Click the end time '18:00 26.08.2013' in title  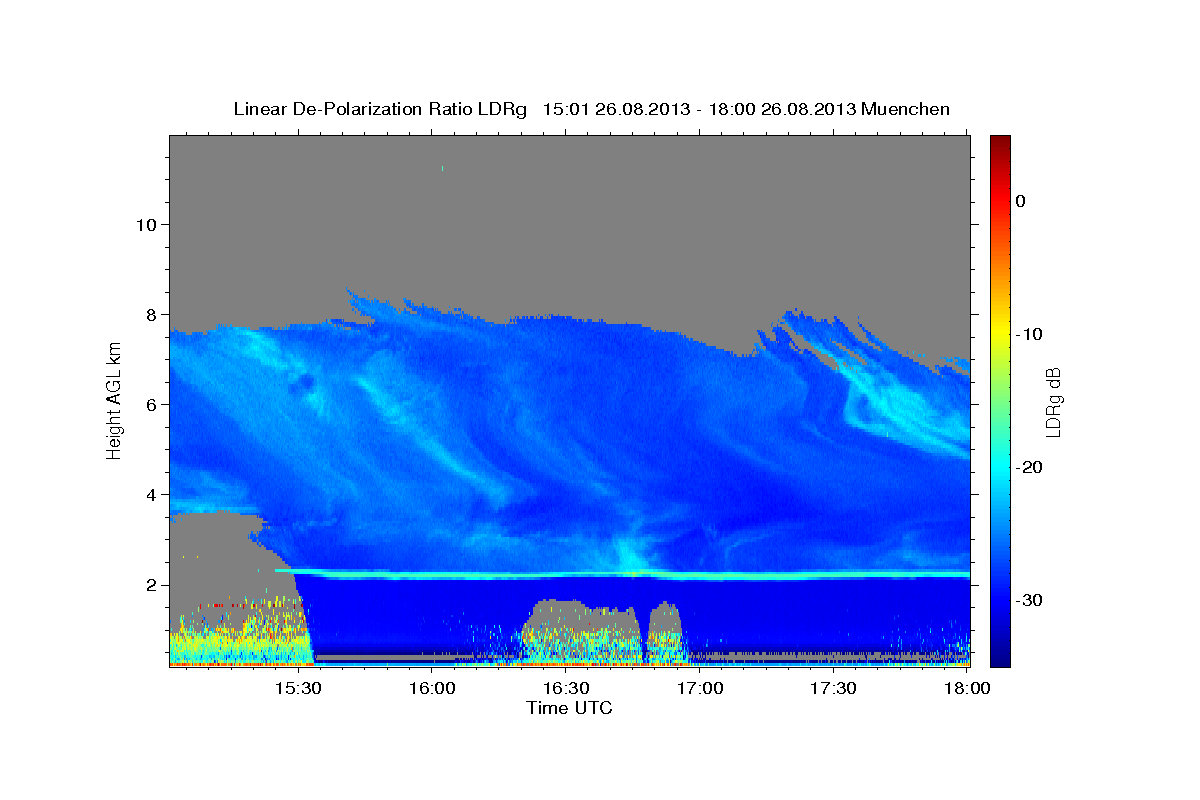coord(782,109)
